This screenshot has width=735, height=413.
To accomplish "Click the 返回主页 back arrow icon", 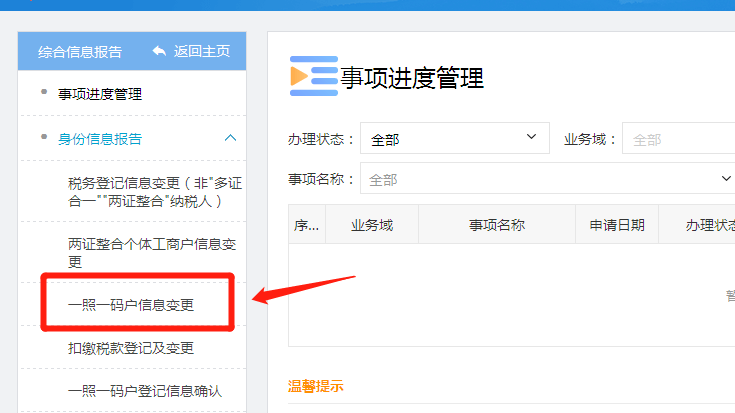I will [159, 51].
